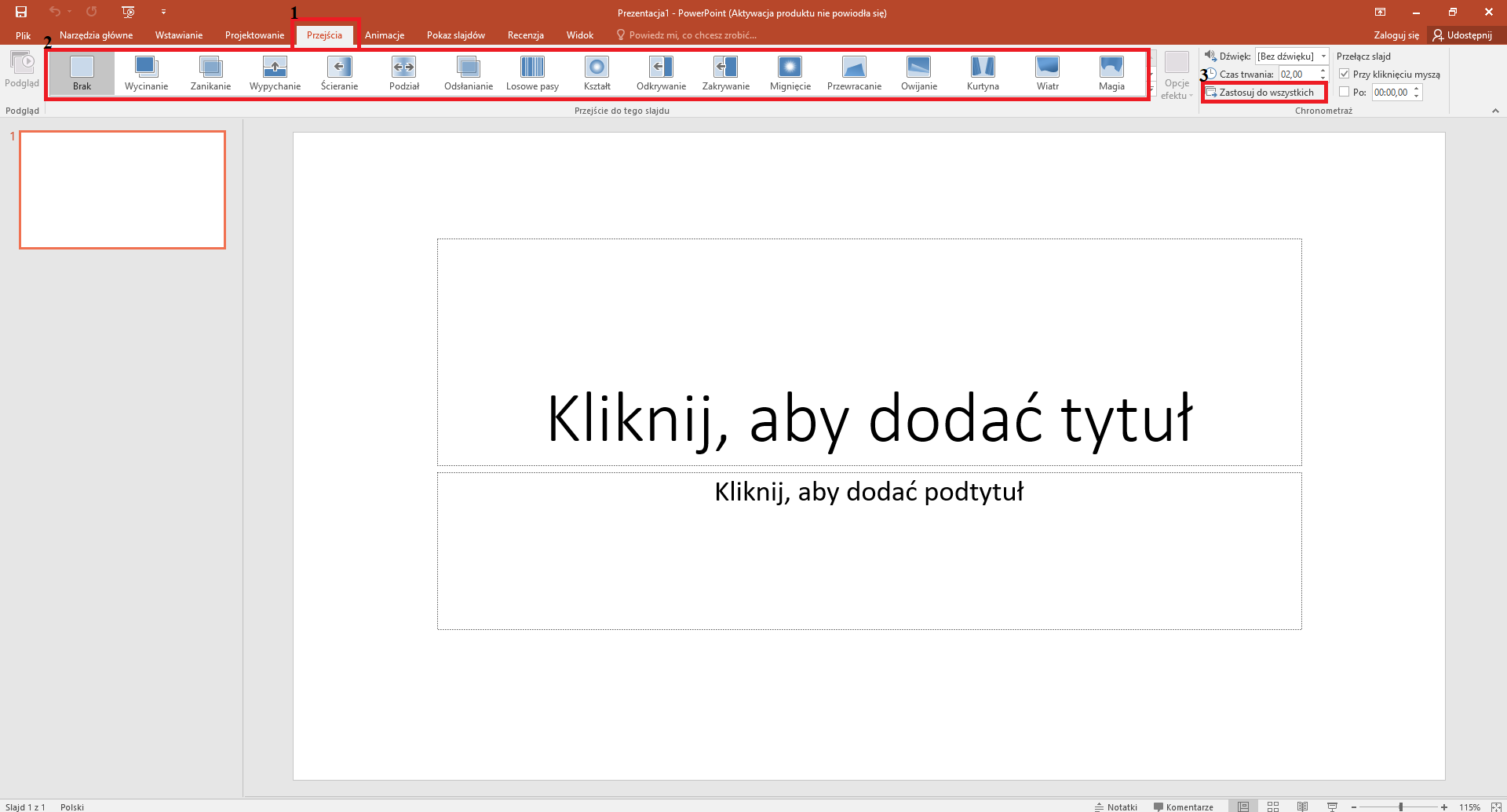Apply the Wycinanie transition
Viewport: 1507px width, 812px height.
(146, 74)
